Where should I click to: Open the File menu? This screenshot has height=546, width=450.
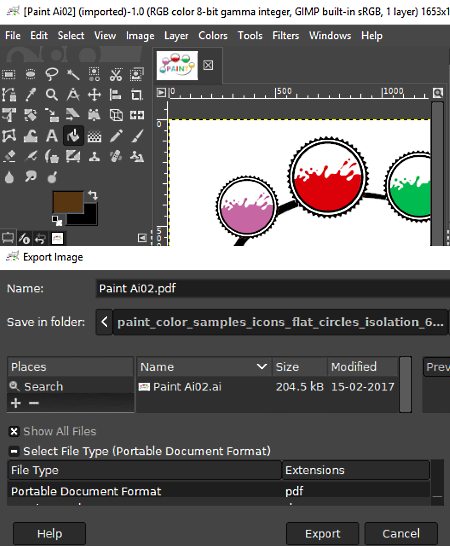click(x=13, y=36)
